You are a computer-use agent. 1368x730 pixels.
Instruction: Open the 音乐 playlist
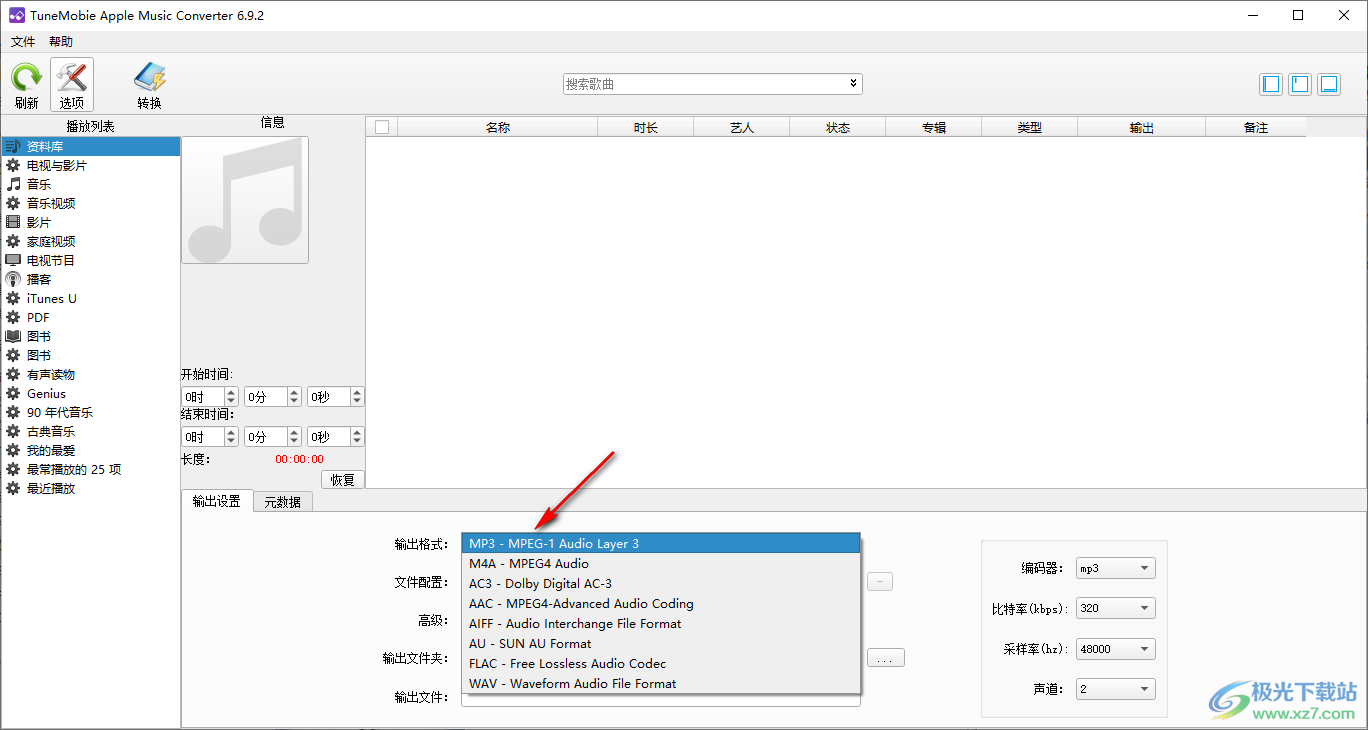pos(91,184)
